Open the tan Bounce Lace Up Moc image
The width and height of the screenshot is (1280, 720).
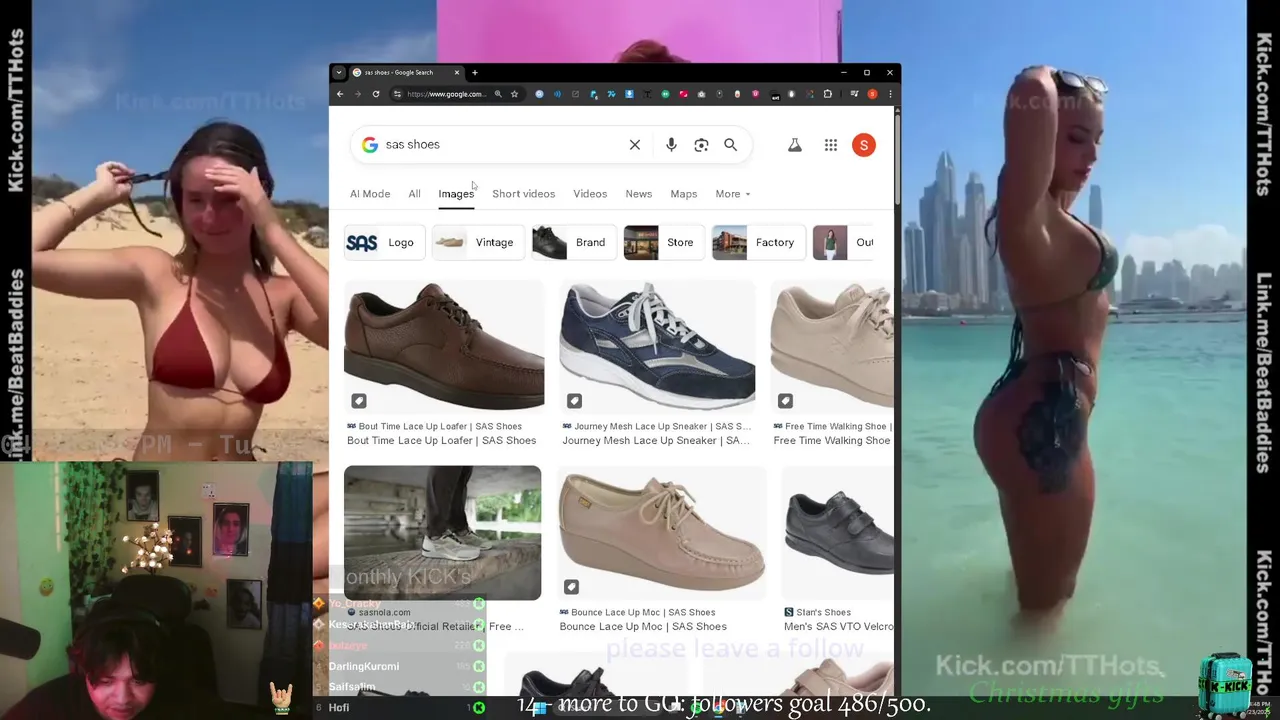tap(662, 533)
